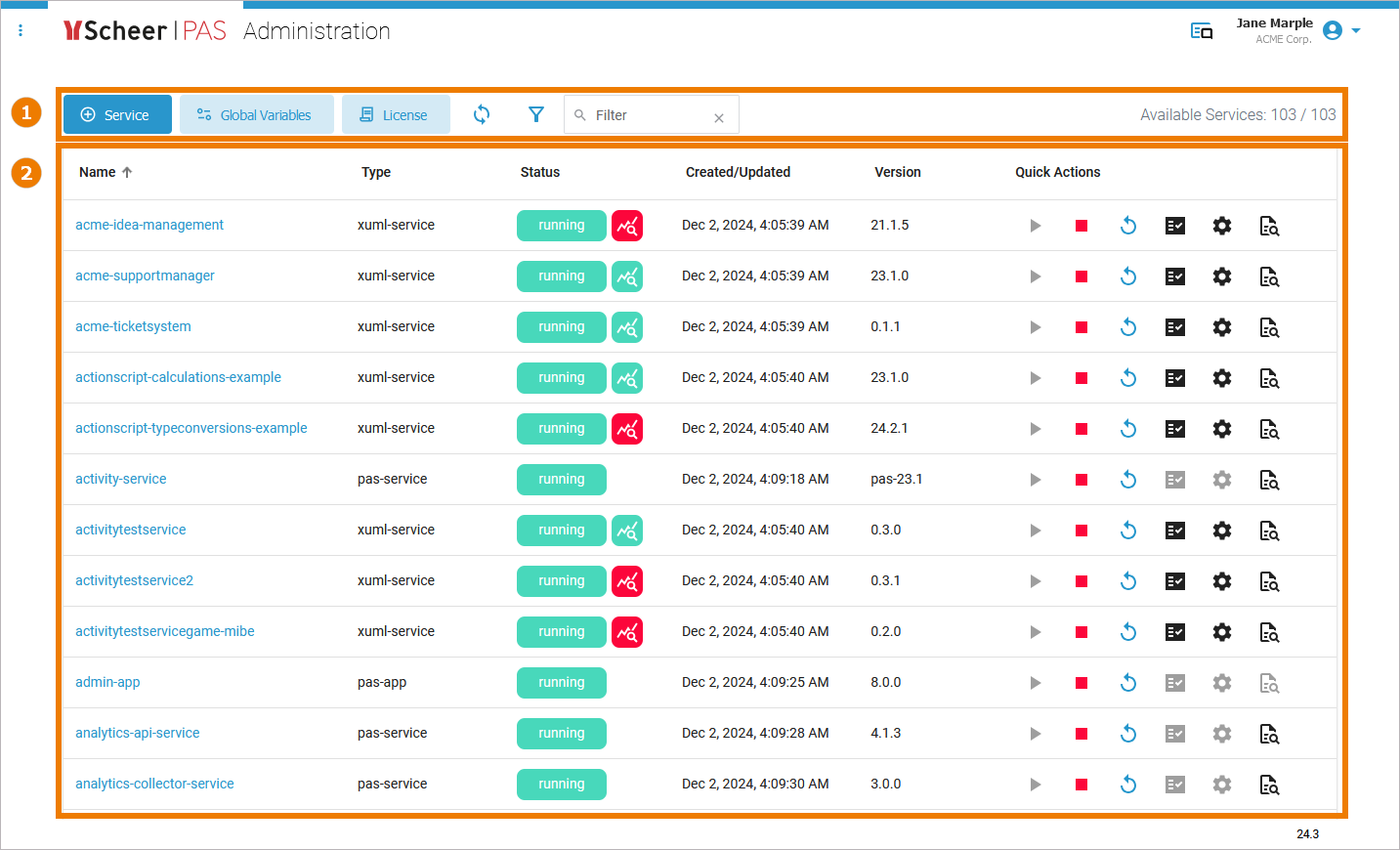Open the user account dropdown arrow
1400x850 pixels.
point(1356,31)
